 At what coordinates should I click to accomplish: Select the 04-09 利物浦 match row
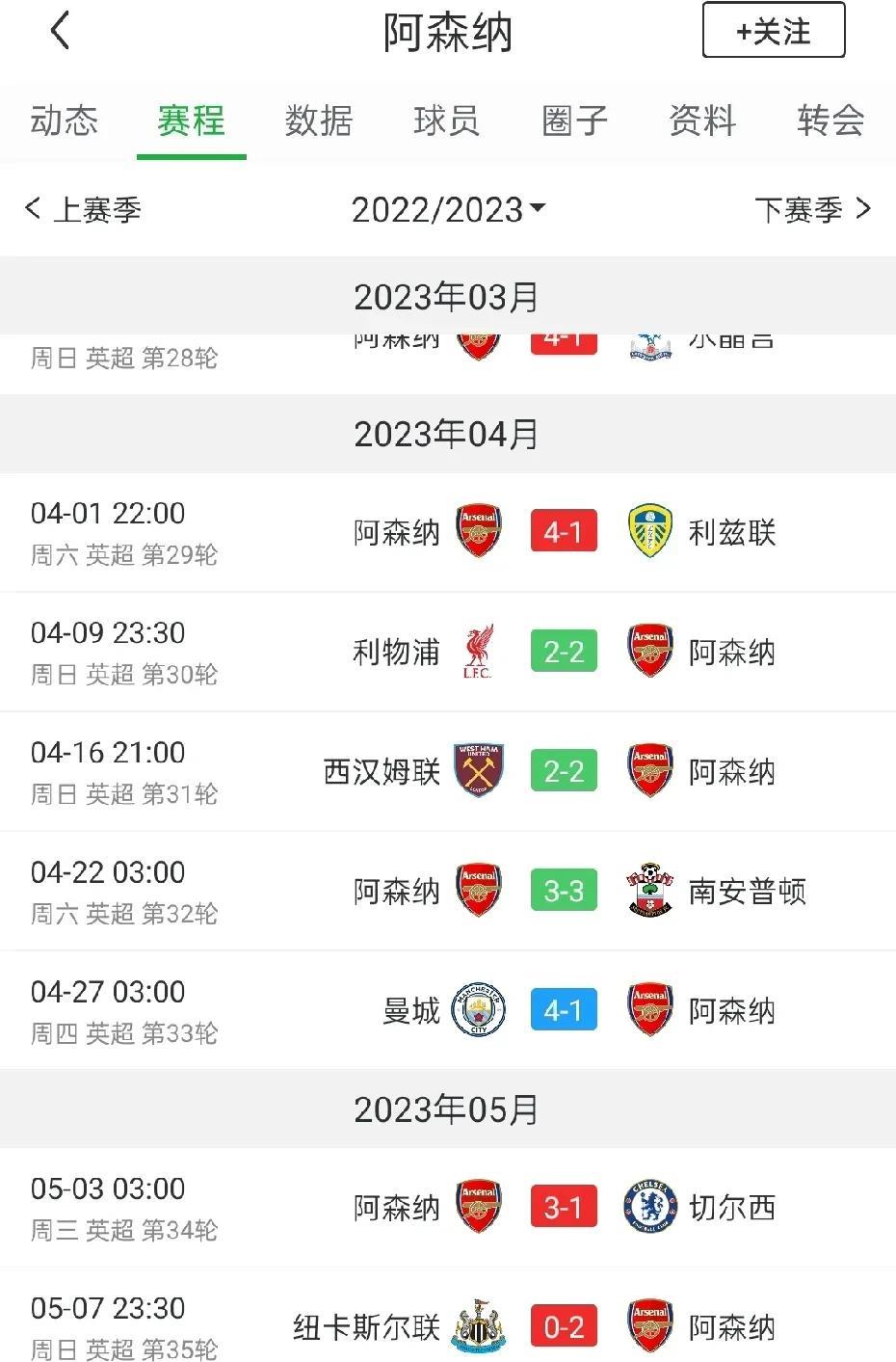[448, 652]
